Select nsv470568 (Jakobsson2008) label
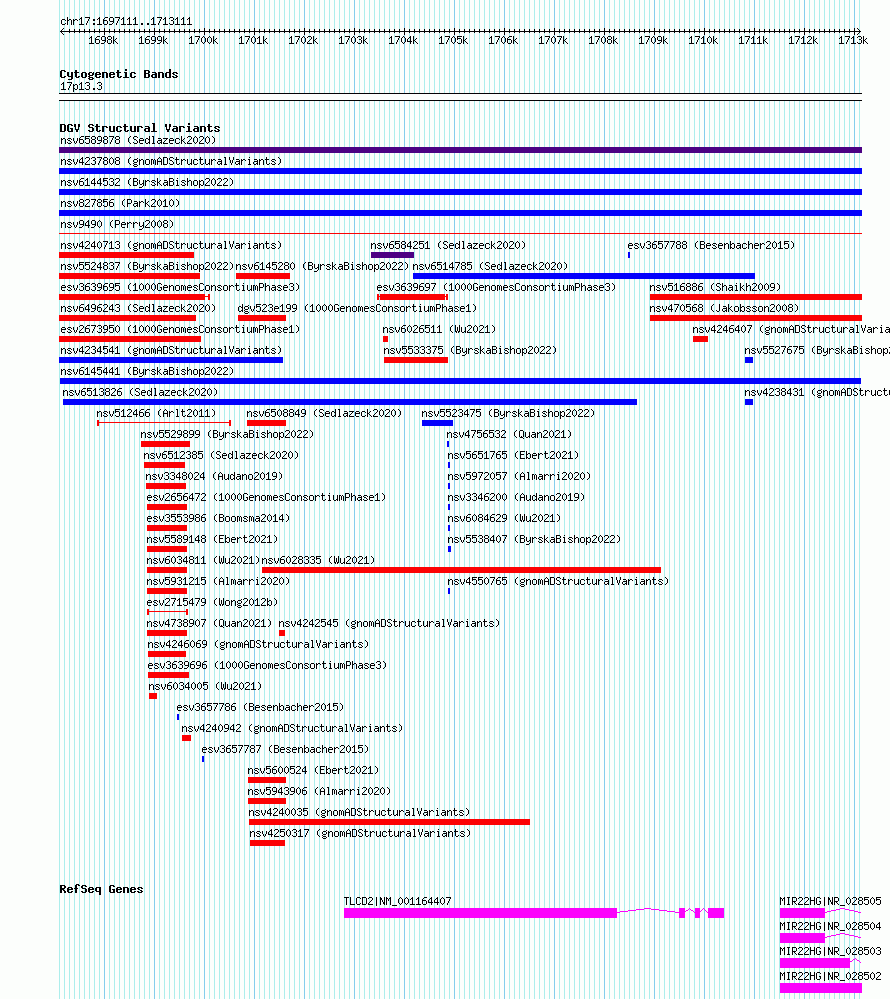 [724, 308]
